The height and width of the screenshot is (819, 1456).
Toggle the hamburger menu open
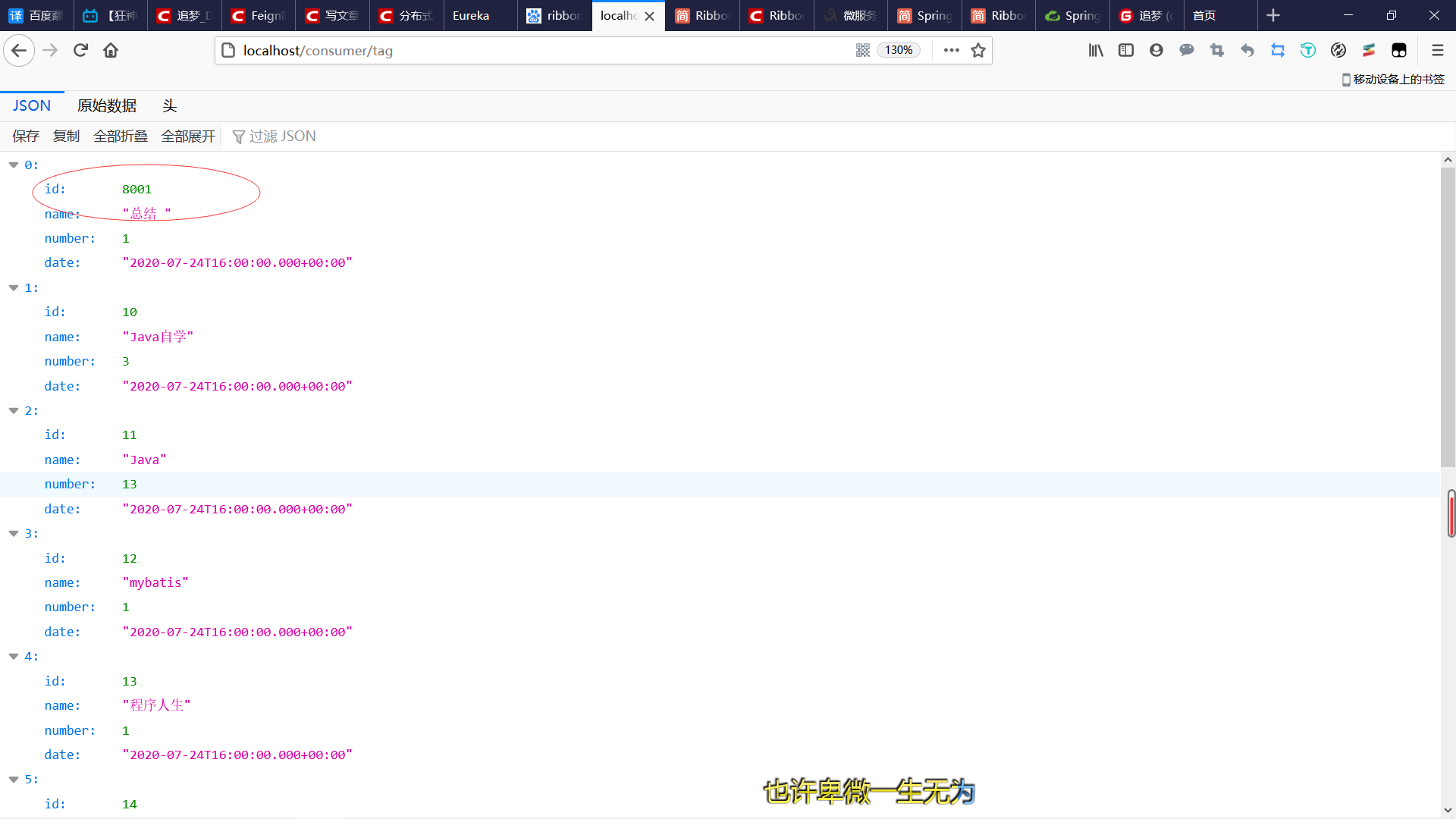pos(1438,50)
